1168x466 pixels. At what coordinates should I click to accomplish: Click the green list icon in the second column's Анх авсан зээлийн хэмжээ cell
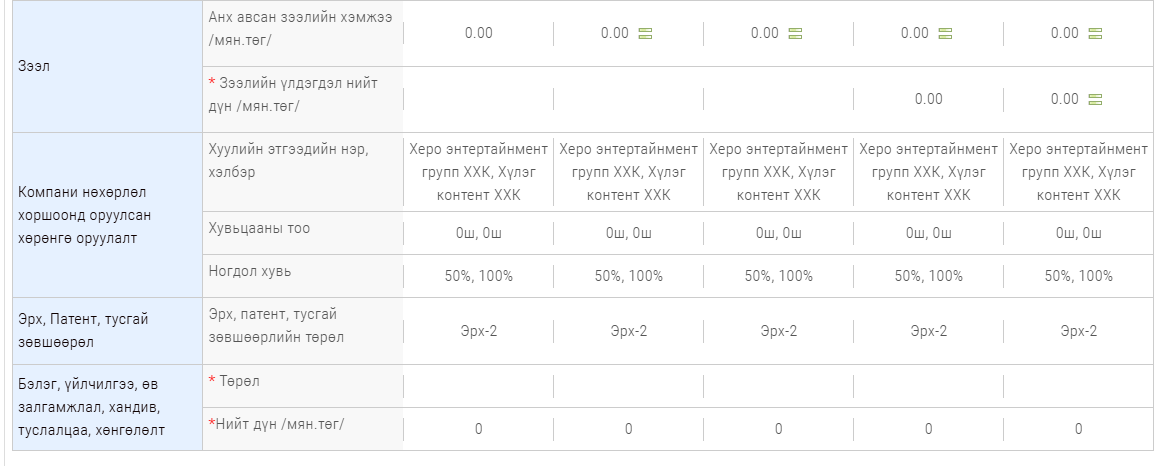(645, 33)
